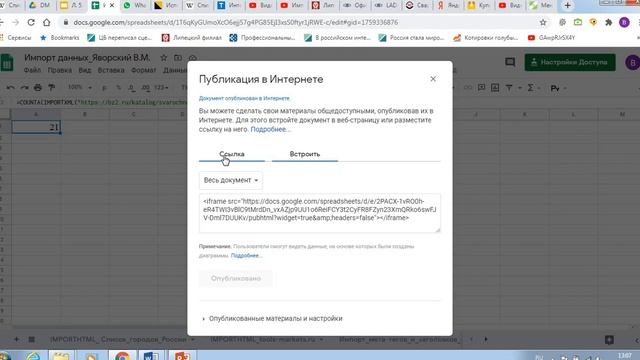This screenshot has width=640, height=360.
Task: Click the Документ опубликован в Интернете notice
Action: click(x=244, y=98)
